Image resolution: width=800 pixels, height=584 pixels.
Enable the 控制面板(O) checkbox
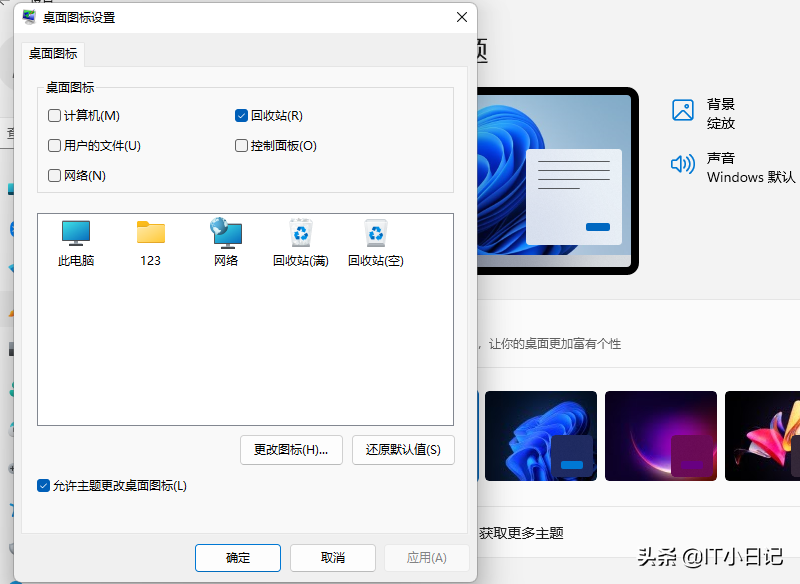point(241,146)
